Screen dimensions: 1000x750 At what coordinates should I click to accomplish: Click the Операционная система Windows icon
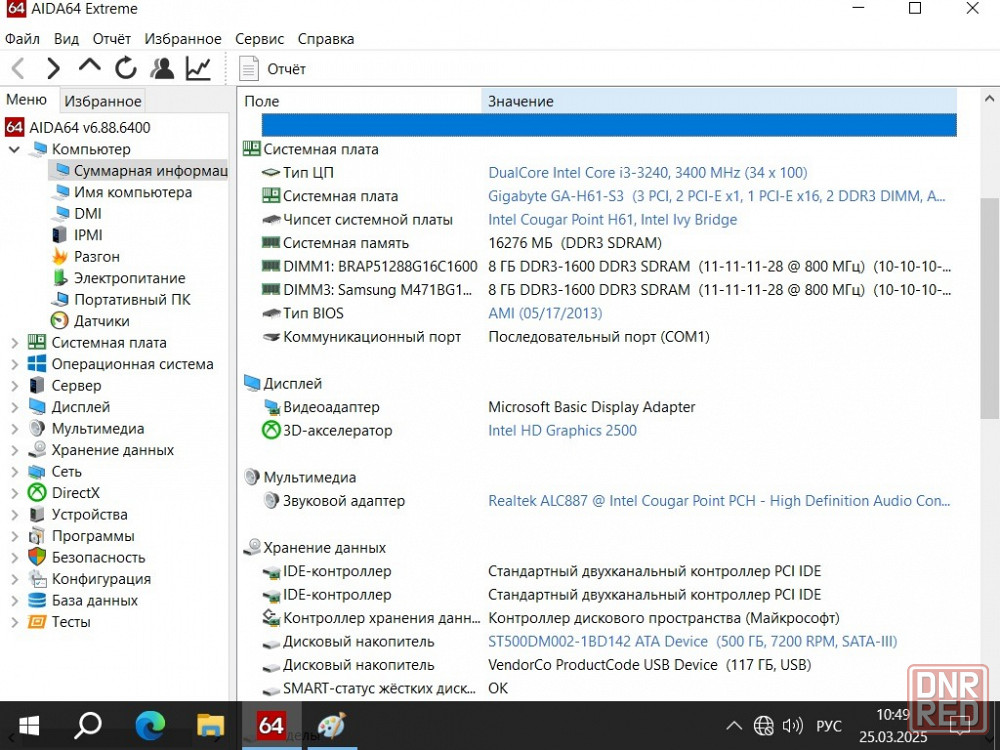coord(37,364)
